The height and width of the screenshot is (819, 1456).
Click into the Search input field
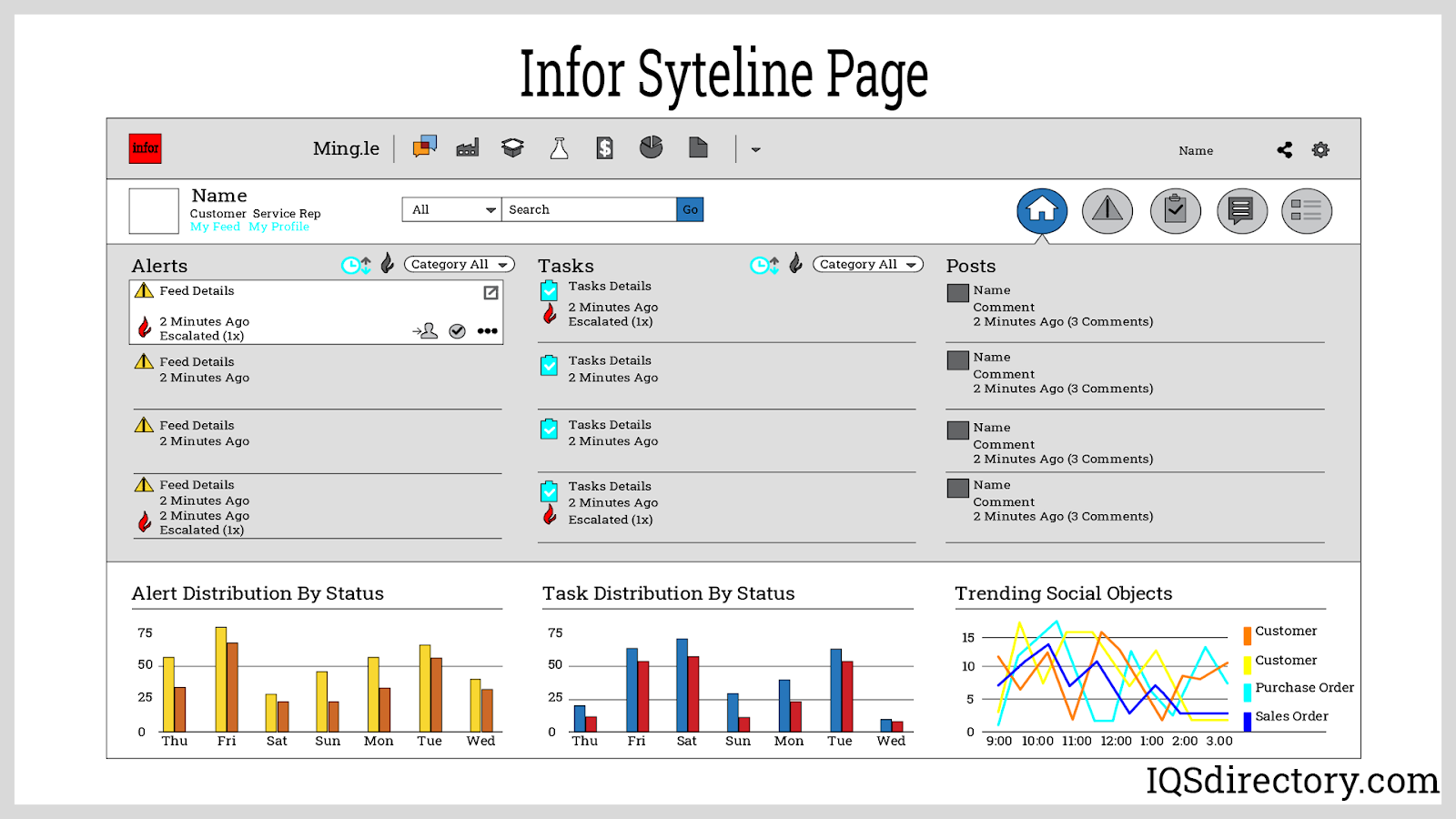[589, 210]
